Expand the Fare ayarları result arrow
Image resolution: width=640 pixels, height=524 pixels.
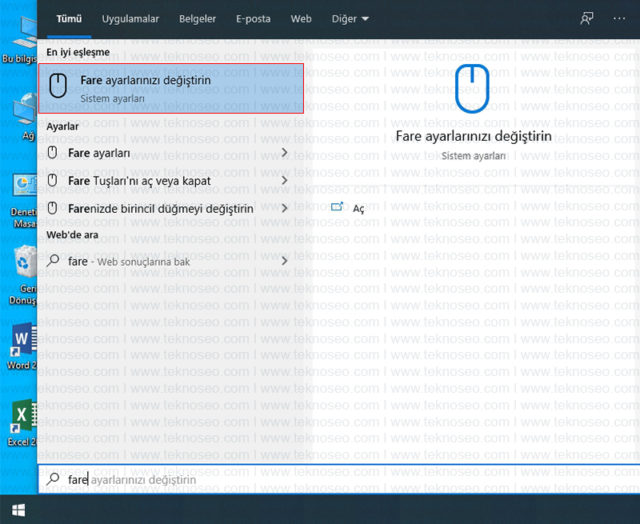[x=284, y=153]
